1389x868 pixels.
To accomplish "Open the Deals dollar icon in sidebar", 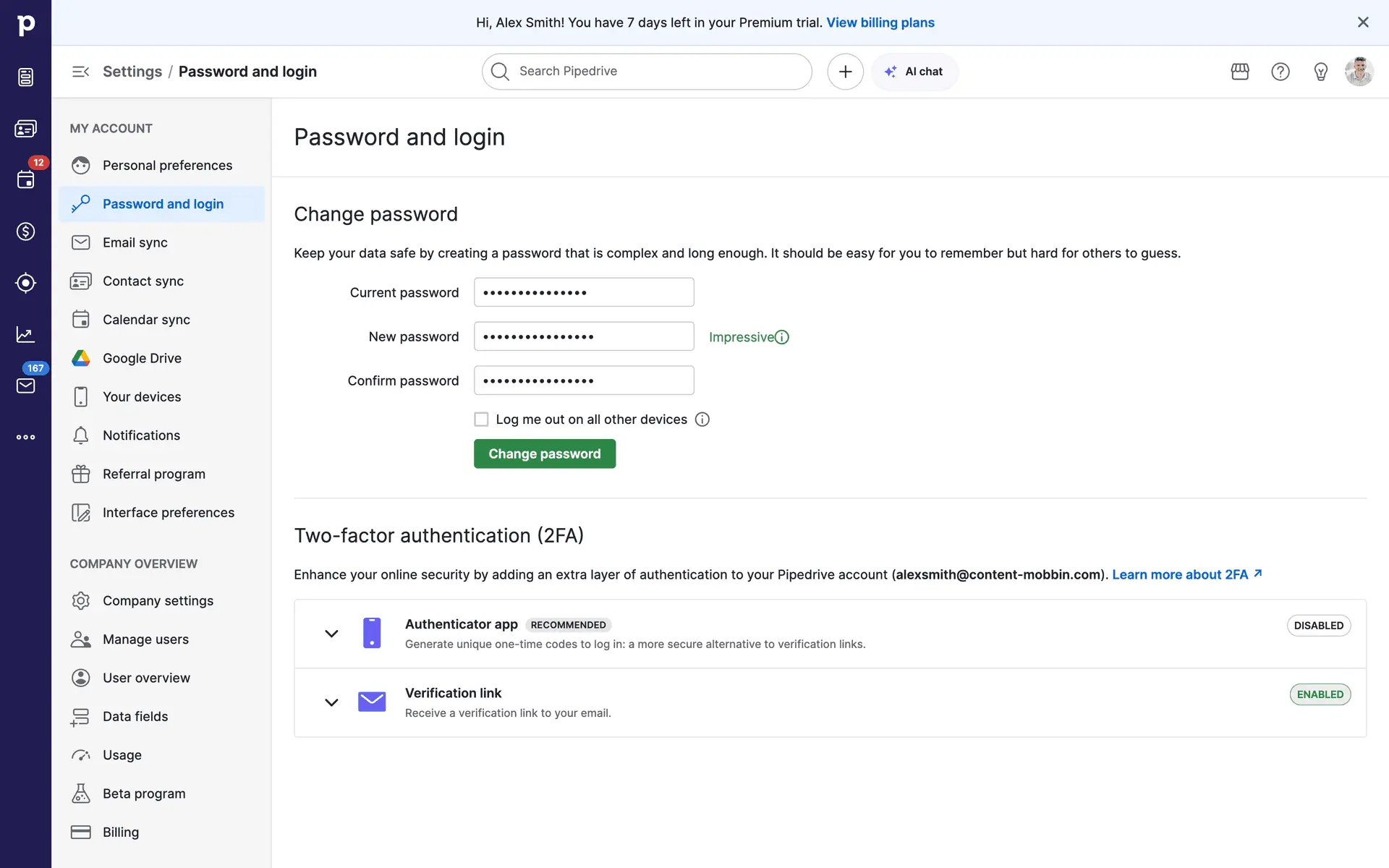I will [x=25, y=231].
